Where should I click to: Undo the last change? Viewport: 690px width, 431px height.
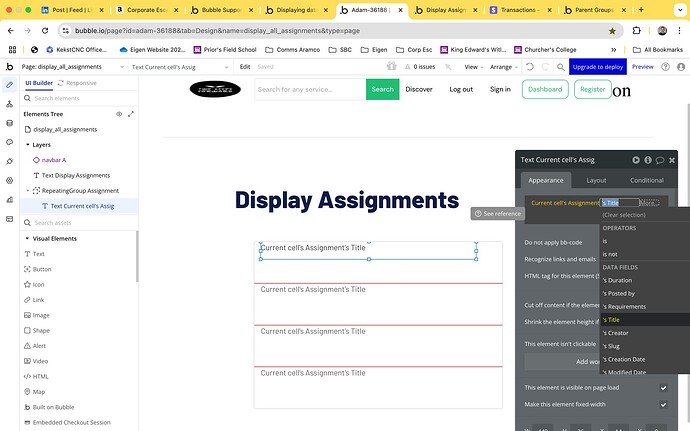pyautogui.click(x=530, y=67)
